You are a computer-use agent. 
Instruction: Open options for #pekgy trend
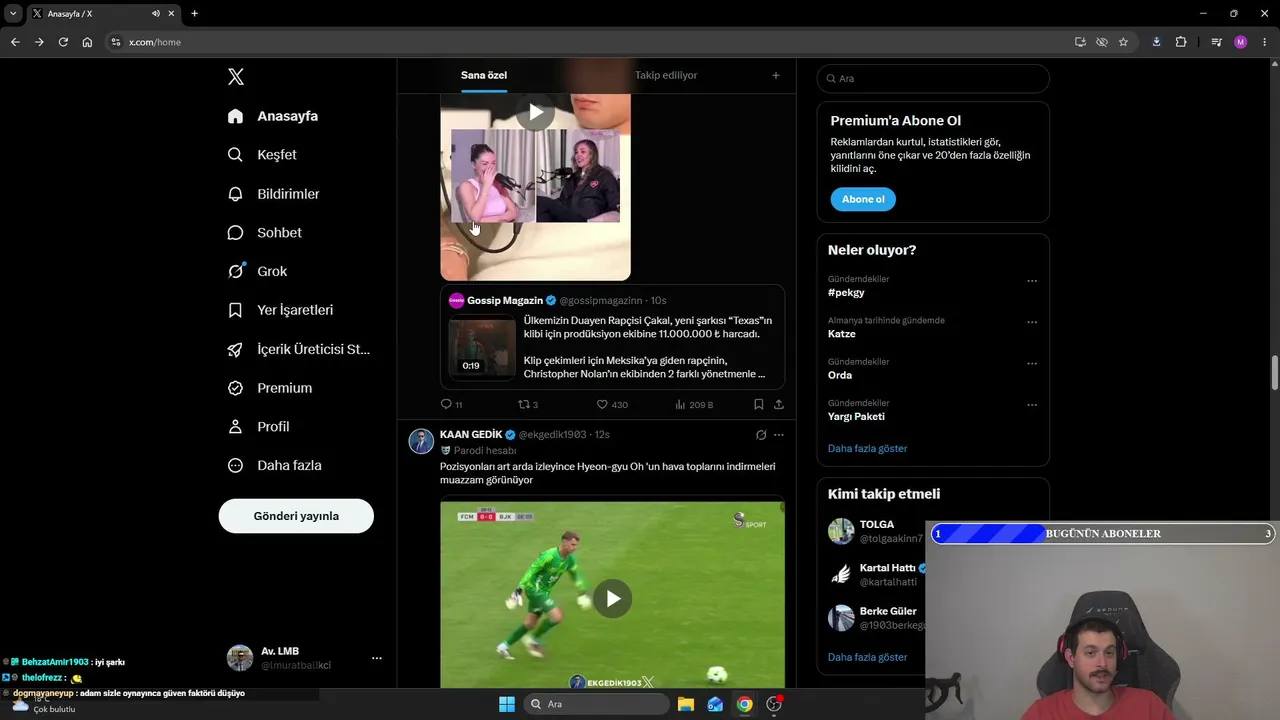click(x=1032, y=281)
